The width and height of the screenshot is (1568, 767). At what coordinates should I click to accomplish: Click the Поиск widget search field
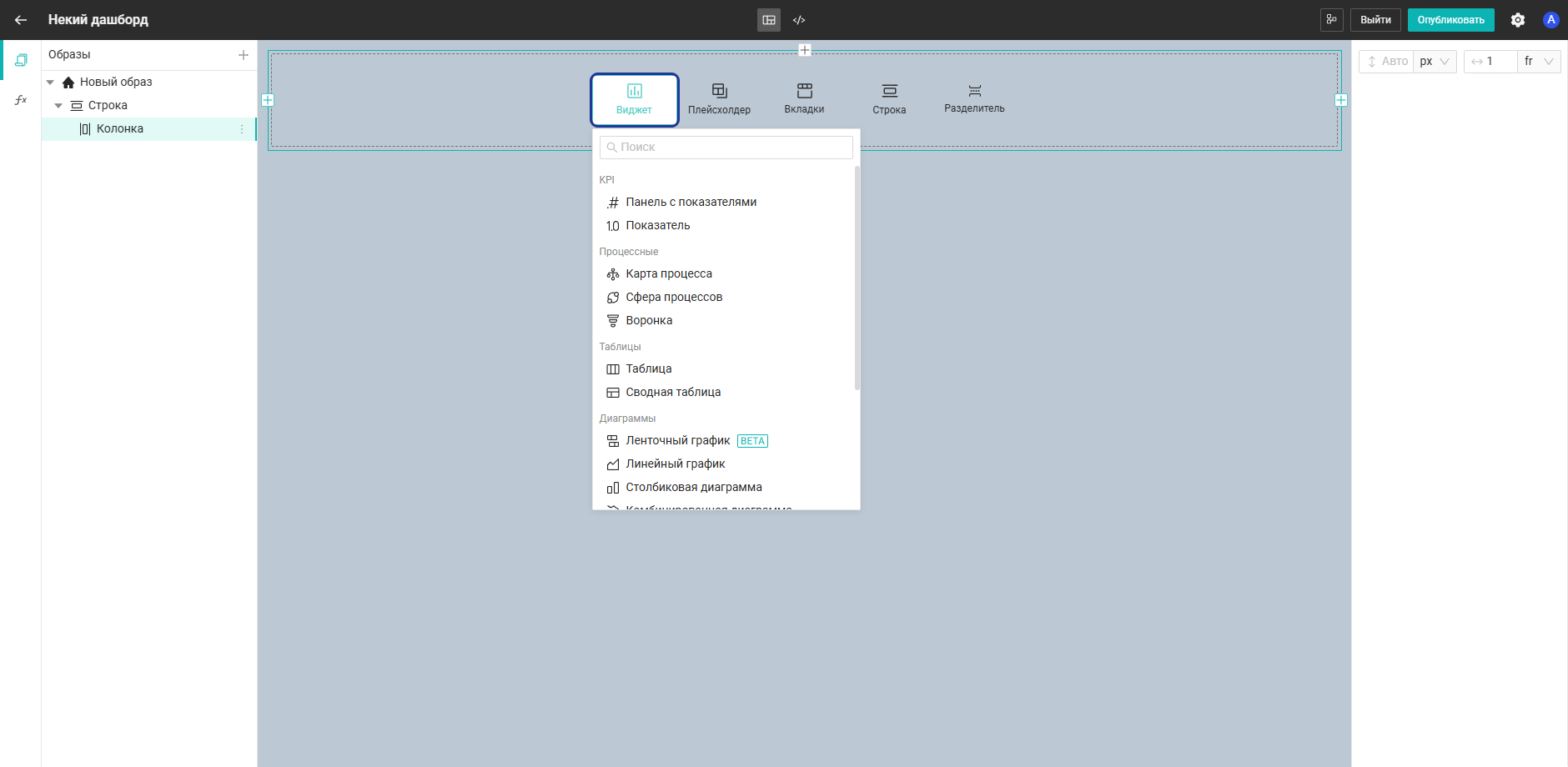[726, 148]
